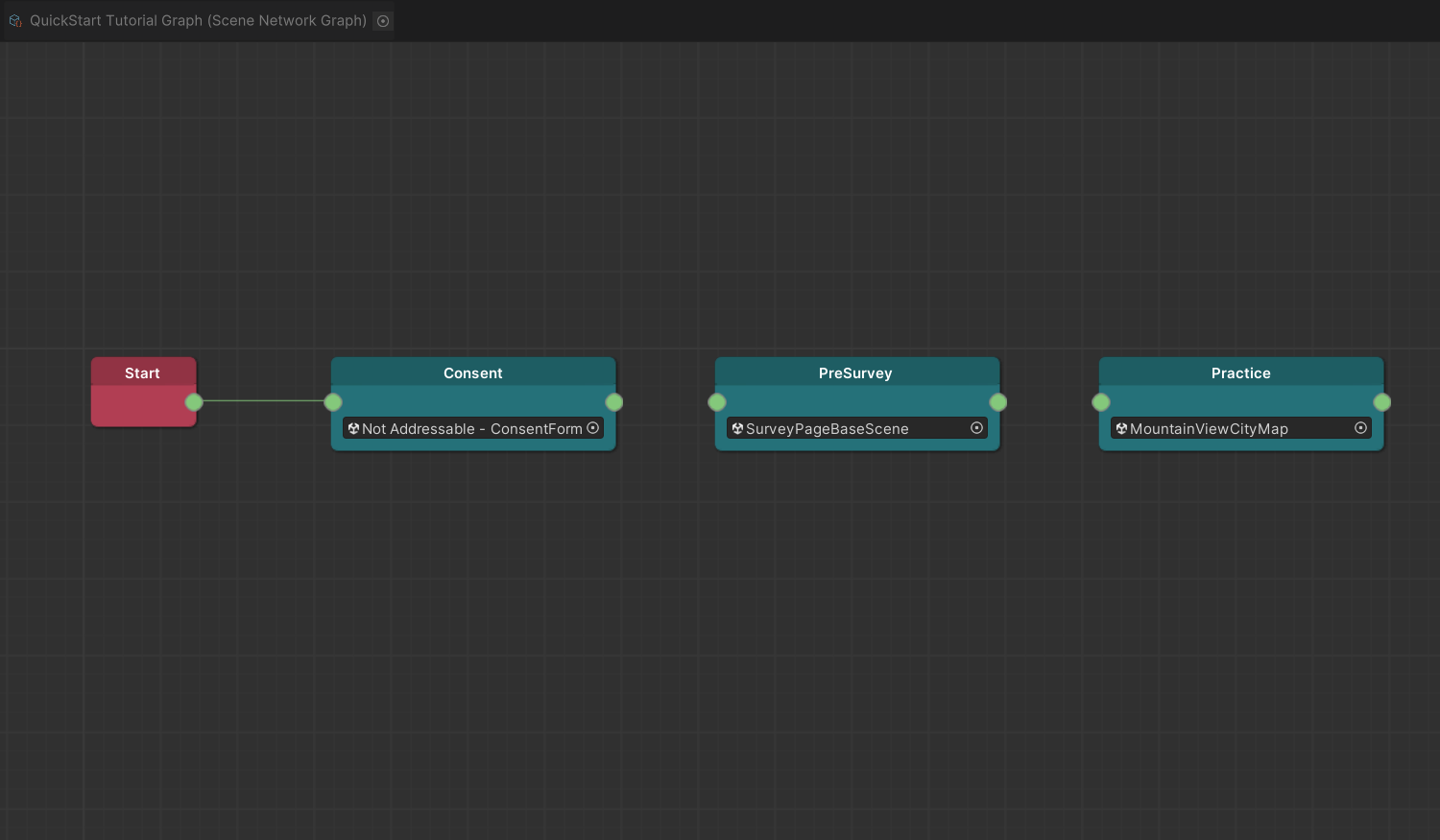Click the scene icon in SurveyPageBaseScene field
The height and width of the screenshot is (840, 1440).
[737, 428]
